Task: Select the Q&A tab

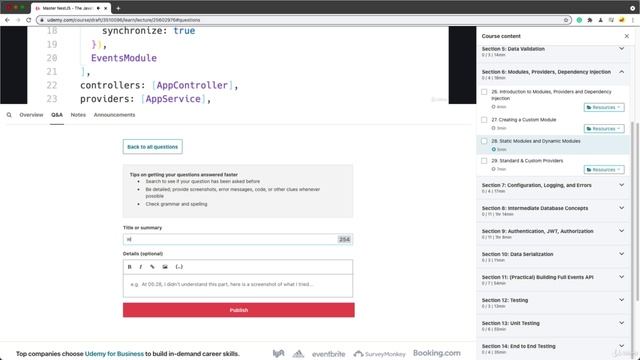Action: [57, 115]
